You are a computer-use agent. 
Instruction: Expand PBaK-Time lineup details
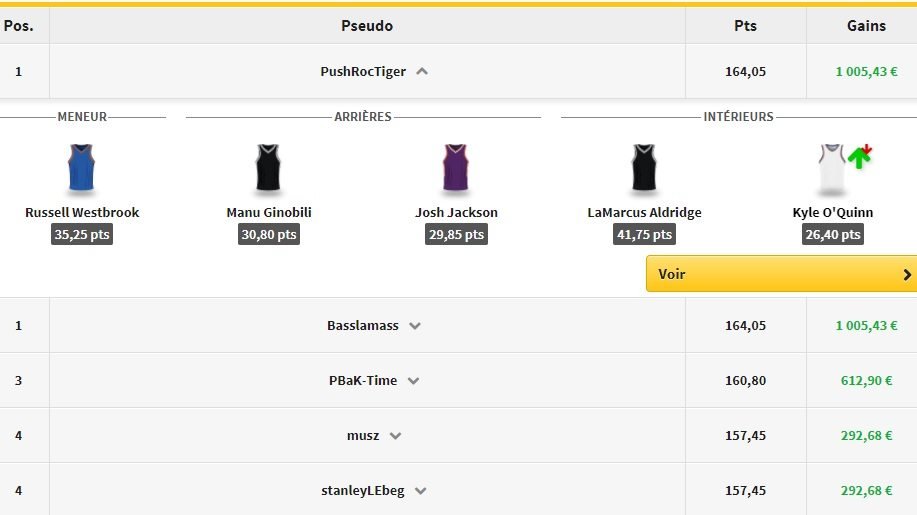click(413, 381)
